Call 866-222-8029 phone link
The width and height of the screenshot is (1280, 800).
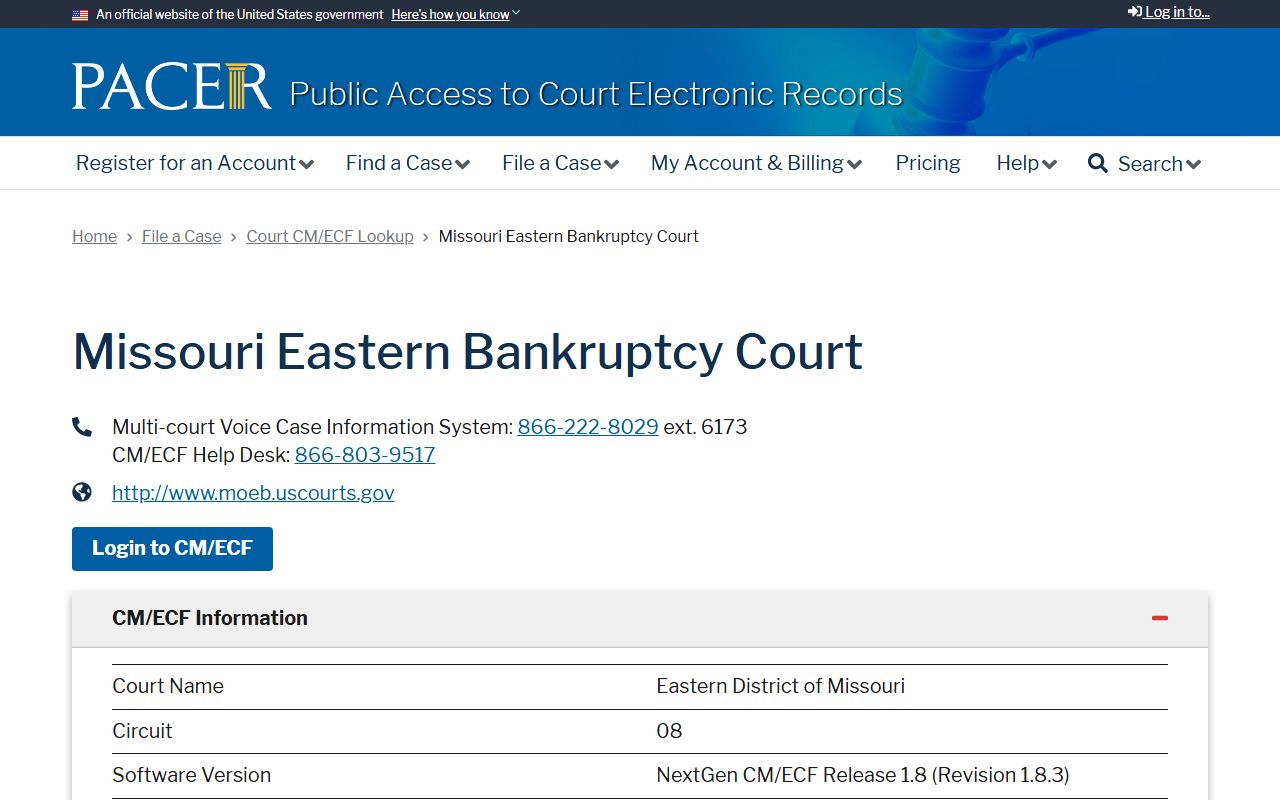point(588,427)
